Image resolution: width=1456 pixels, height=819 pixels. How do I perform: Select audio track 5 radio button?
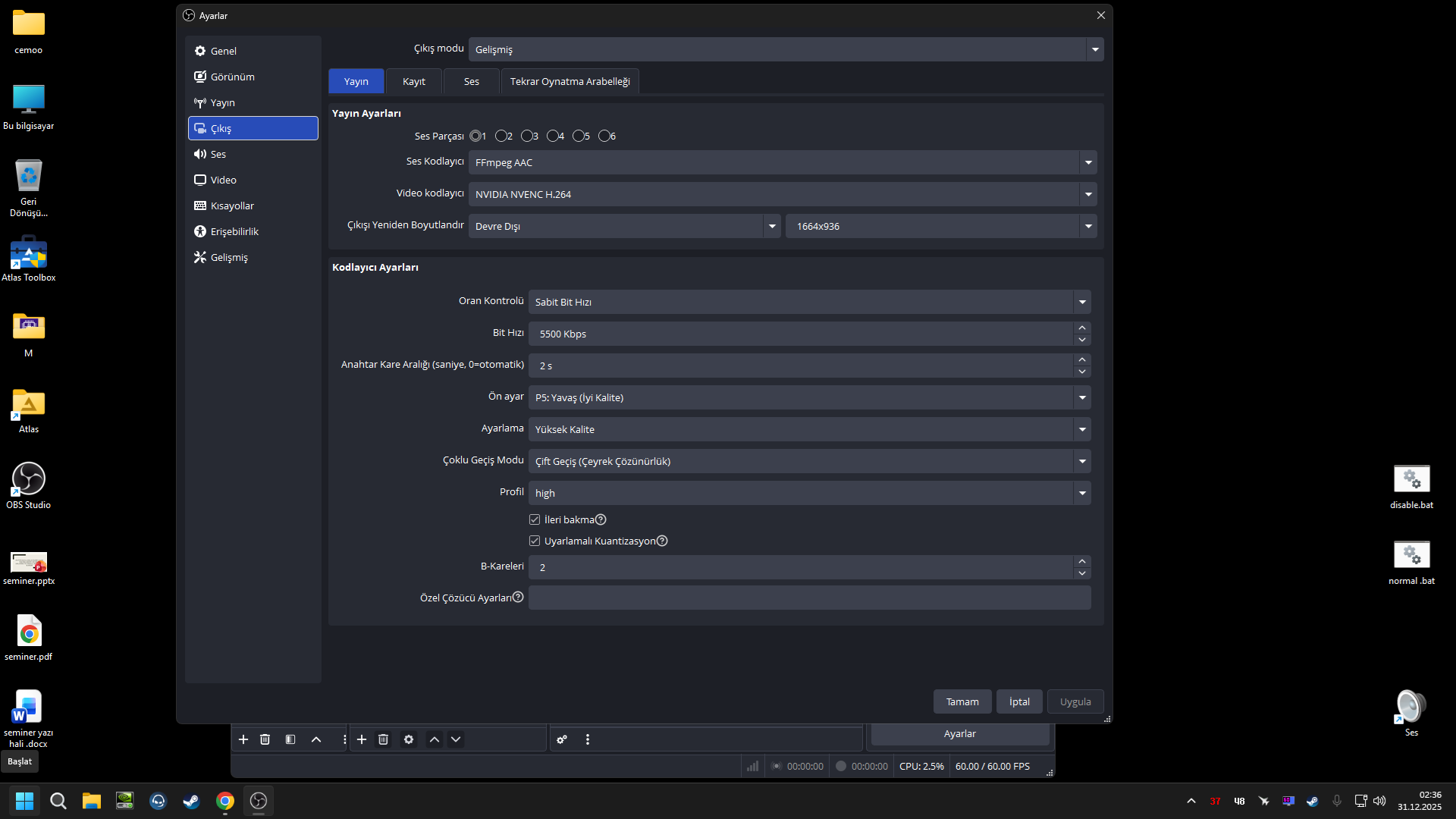click(579, 136)
